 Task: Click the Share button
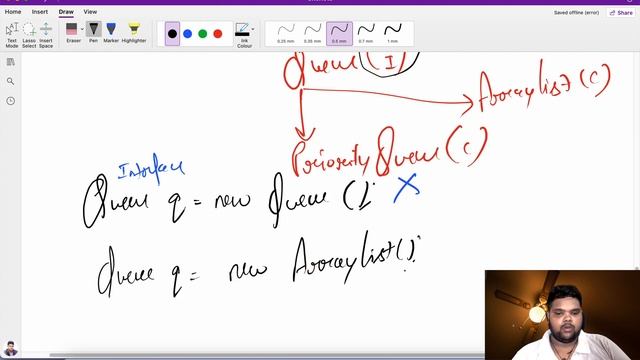(x=621, y=13)
